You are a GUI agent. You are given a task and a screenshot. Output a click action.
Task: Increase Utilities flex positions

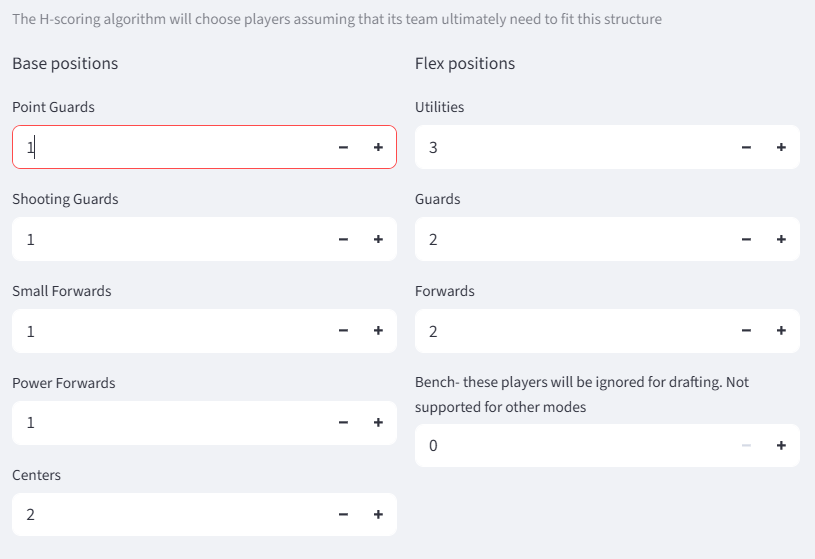click(x=781, y=147)
